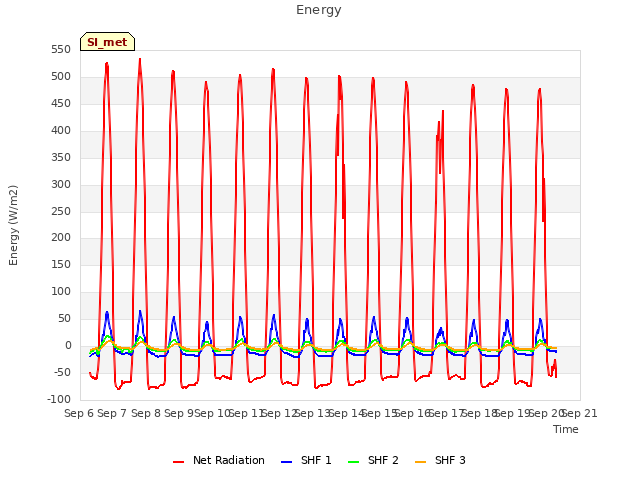Viewport: 640px width, 480px height.
Task: Click the green SHF 2 legend swatch
Action: [353, 462]
